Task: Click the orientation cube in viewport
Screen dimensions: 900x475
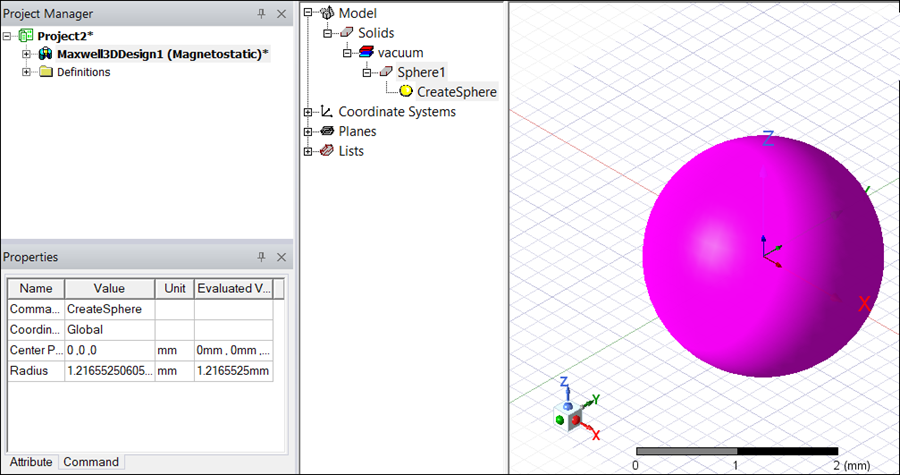Action: click(567, 418)
